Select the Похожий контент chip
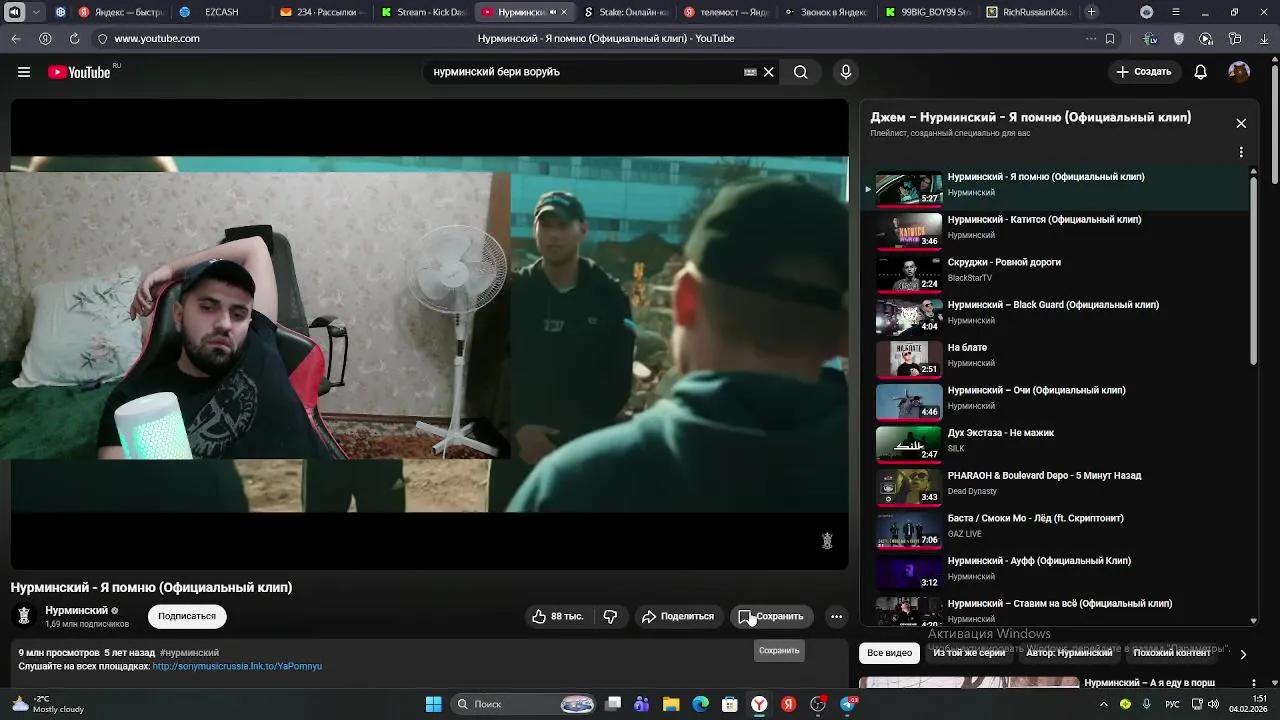The width and height of the screenshot is (1280, 720). 1172,653
